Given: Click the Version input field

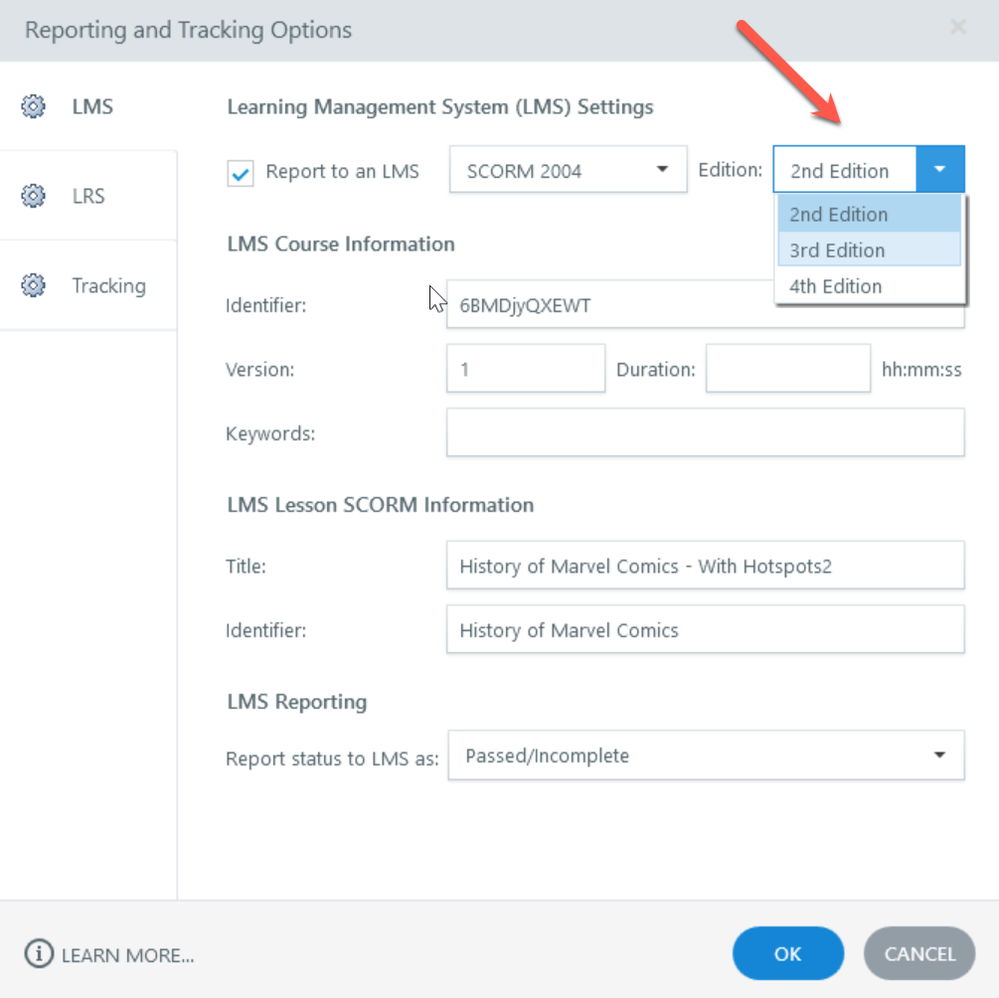Looking at the screenshot, I should coord(526,368).
